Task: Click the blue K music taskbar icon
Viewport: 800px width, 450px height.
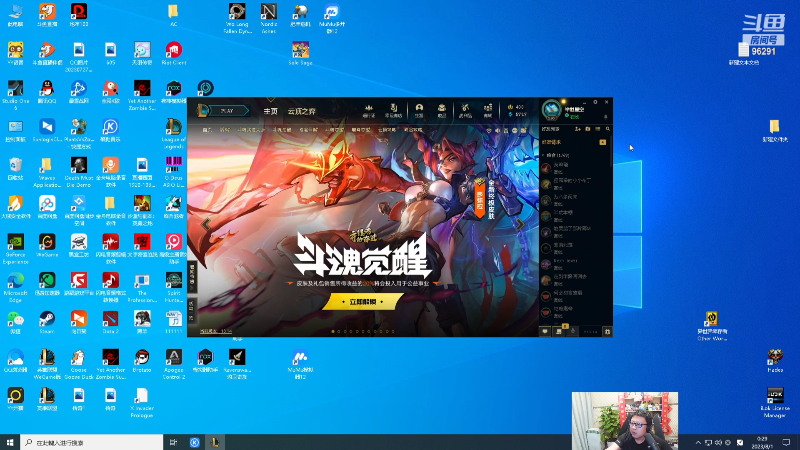Action: 194,442
